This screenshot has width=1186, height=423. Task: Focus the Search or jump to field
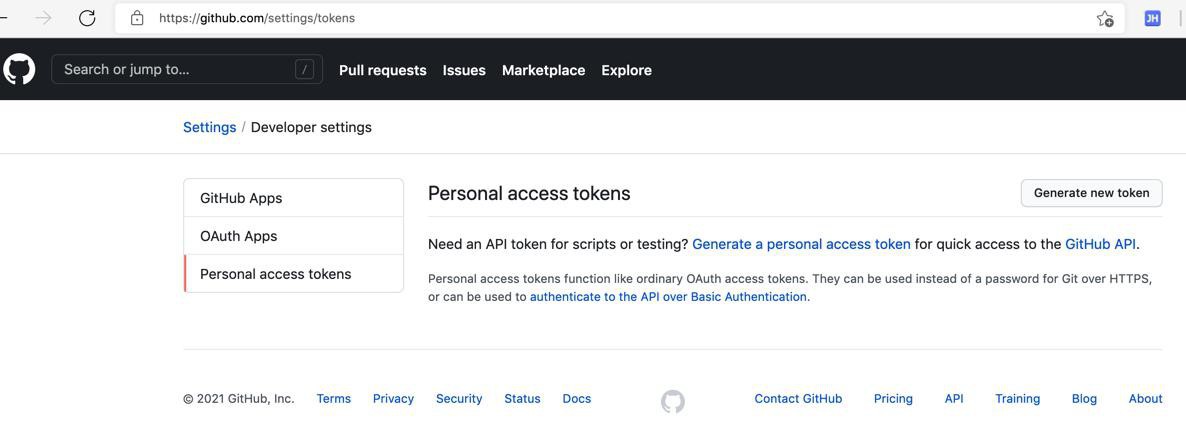[187, 70]
